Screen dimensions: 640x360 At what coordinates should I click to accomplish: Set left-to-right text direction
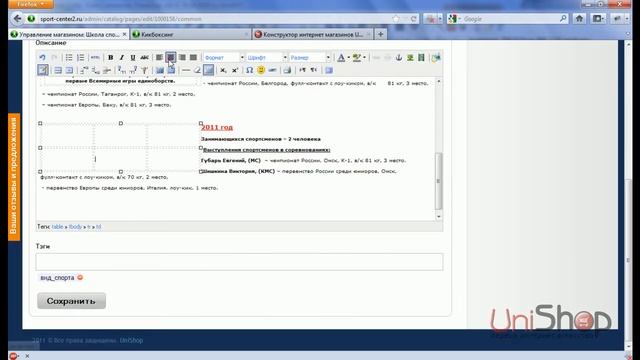click(302, 70)
